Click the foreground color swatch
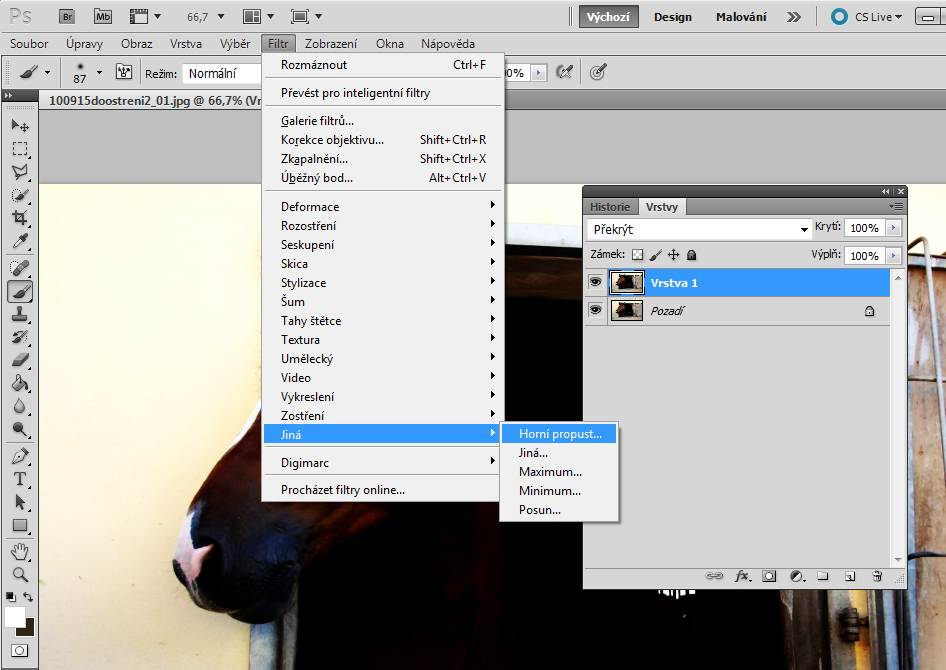 (x=14, y=617)
